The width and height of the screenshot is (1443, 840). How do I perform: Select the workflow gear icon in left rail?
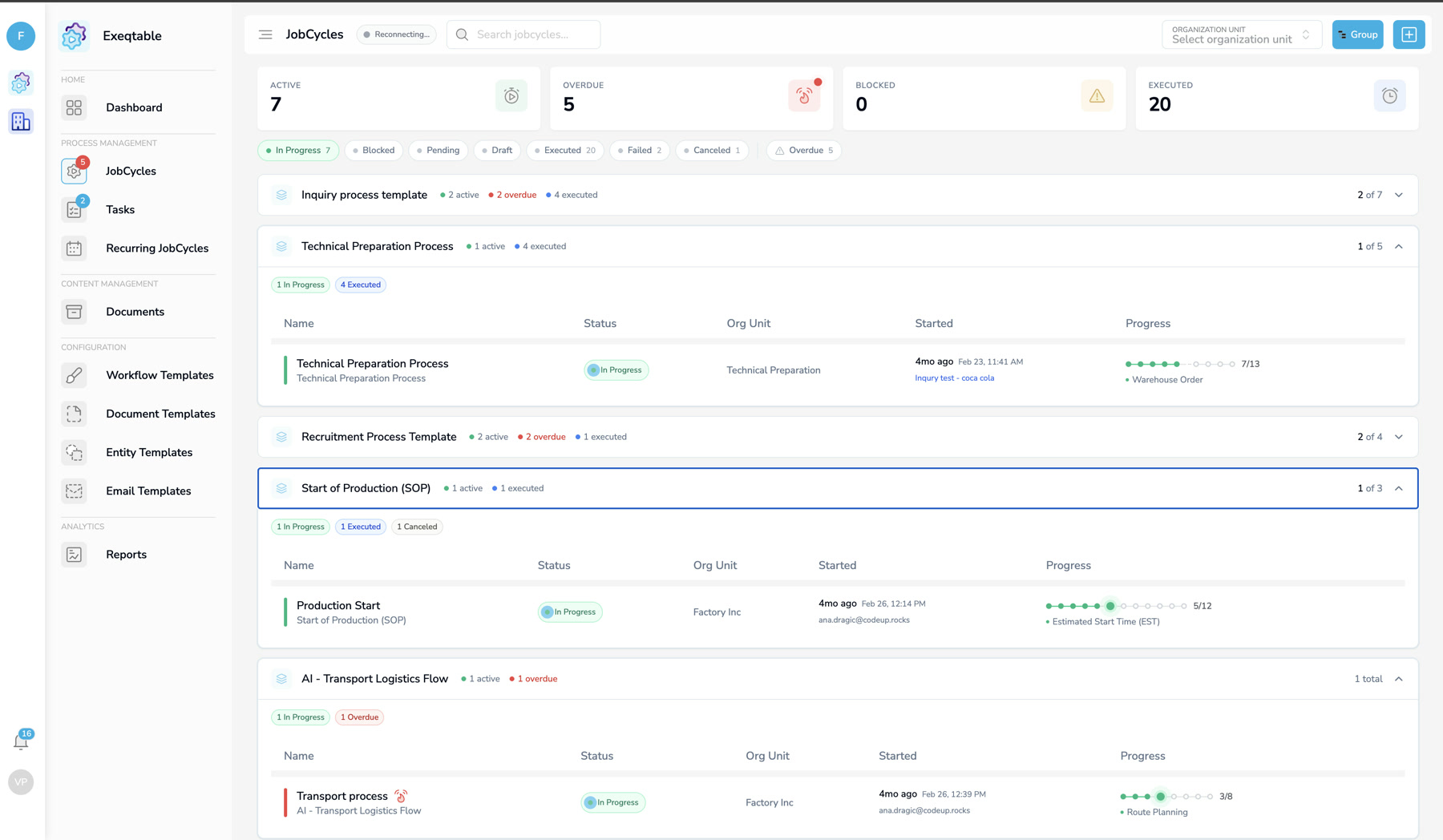[x=21, y=83]
